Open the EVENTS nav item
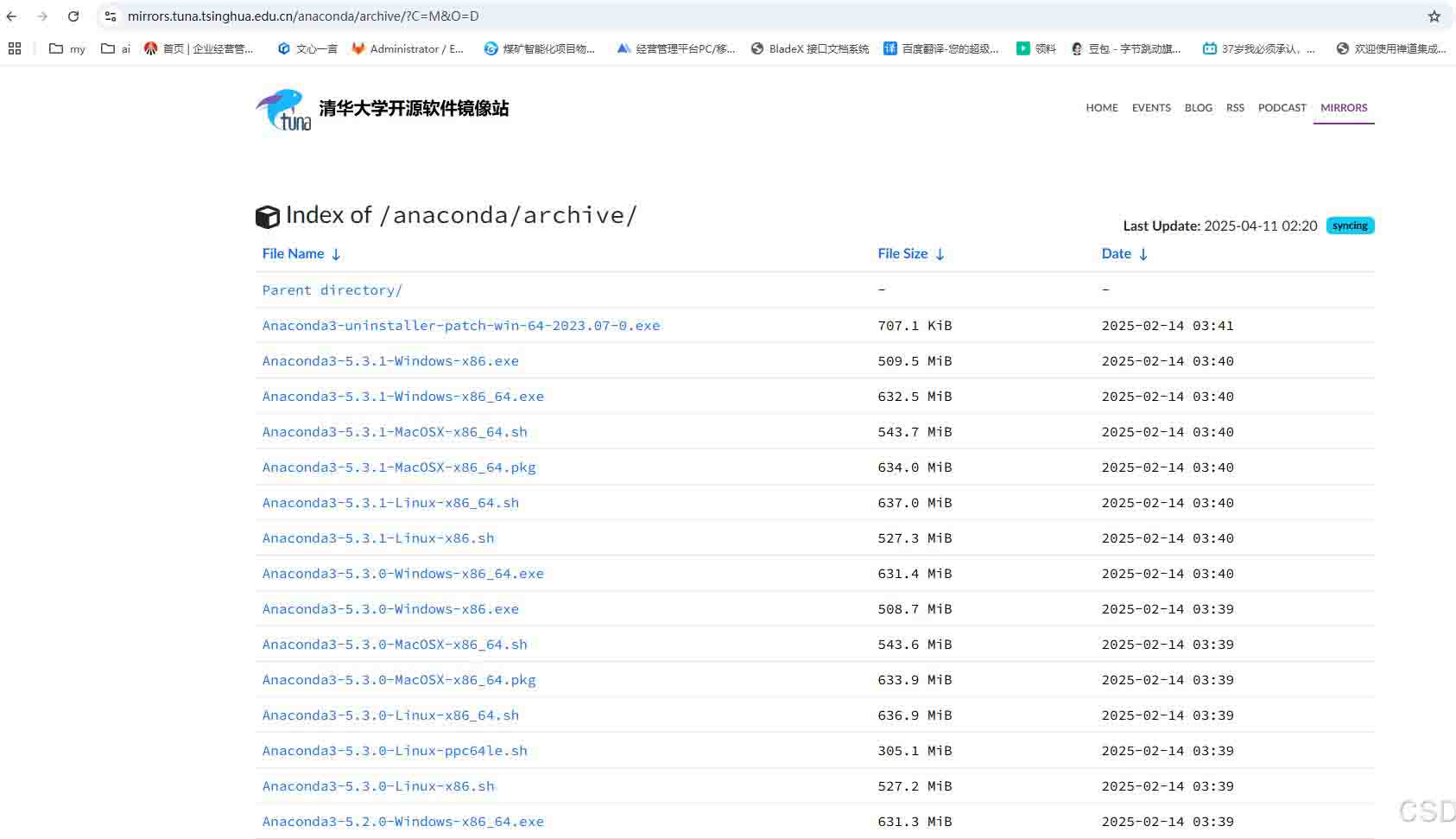The width and height of the screenshot is (1456, 839). point(1151,108)
